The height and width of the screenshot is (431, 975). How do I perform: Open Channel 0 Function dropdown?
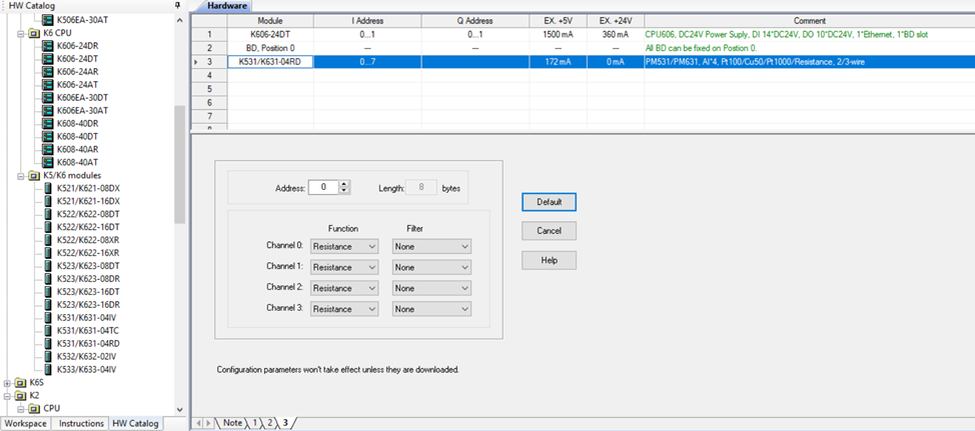point(344,247)
